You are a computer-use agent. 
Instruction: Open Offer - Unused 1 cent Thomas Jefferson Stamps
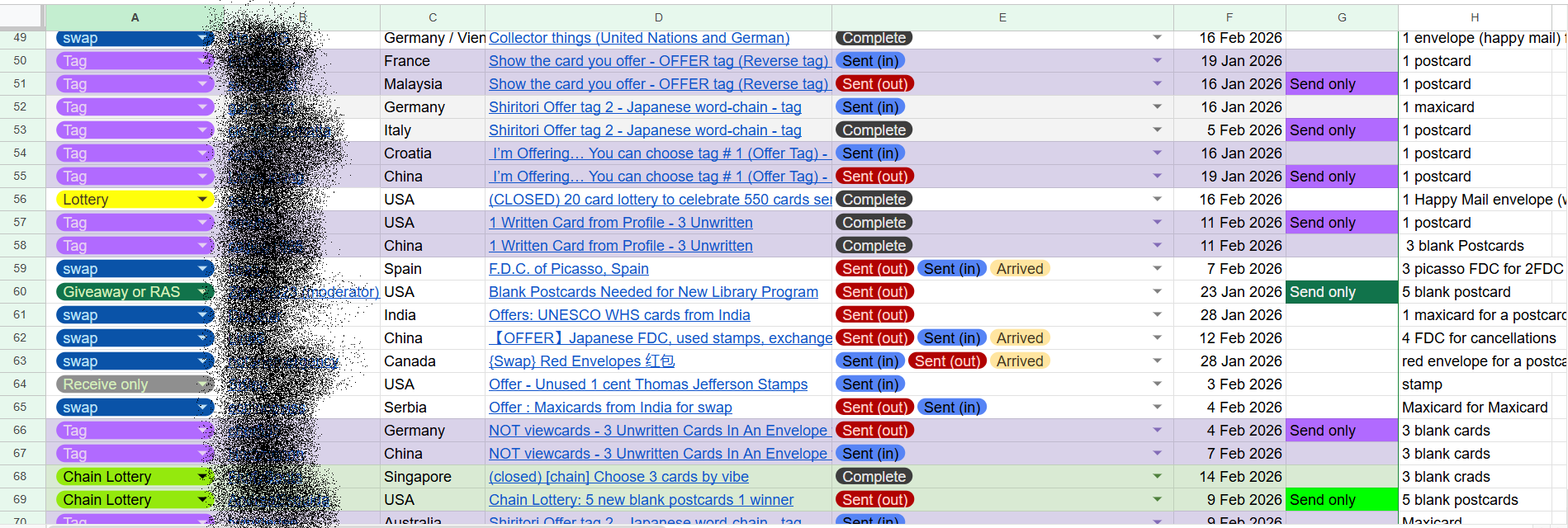[x=648, y=384]
